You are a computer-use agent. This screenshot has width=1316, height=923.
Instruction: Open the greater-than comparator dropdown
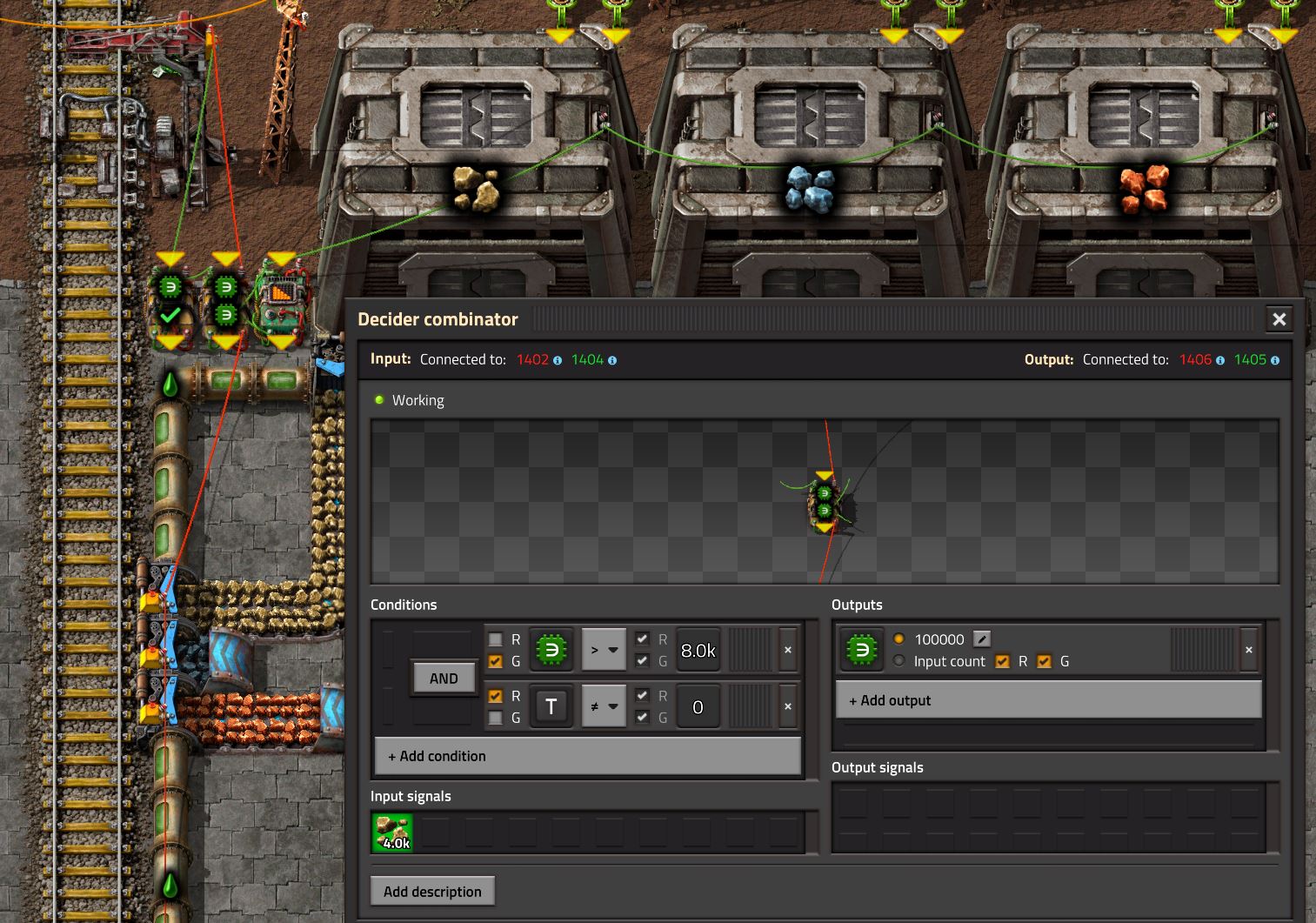(604, 650)
